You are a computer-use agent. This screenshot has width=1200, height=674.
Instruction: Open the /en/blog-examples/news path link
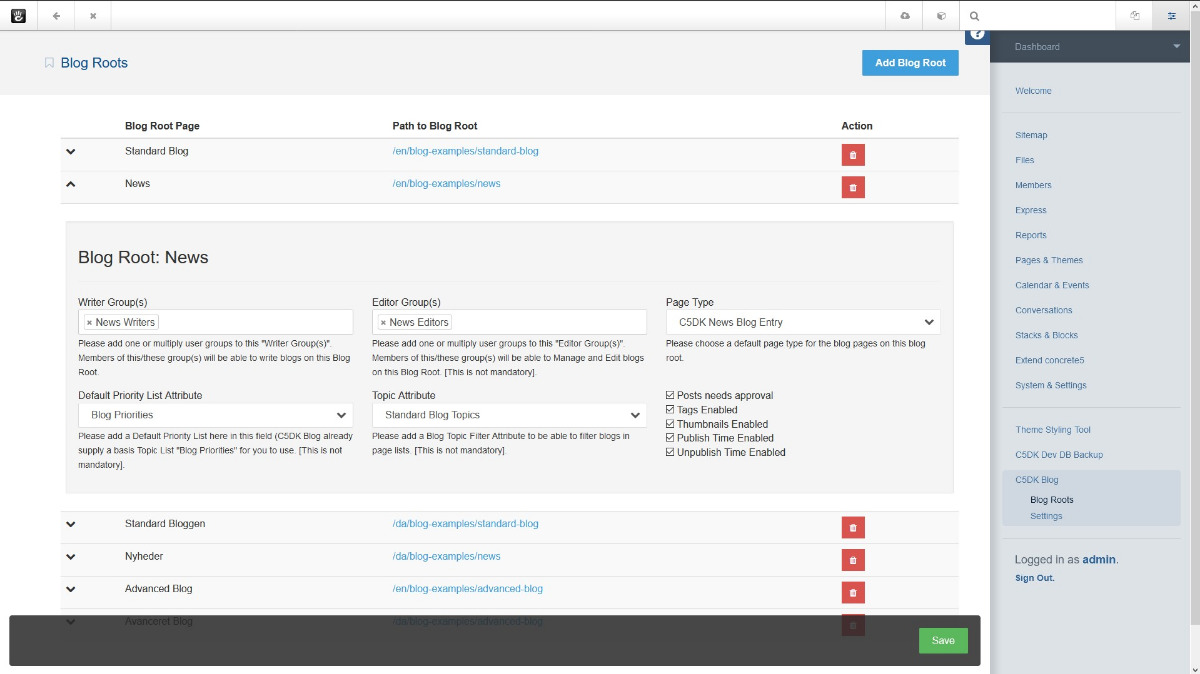[446, 184]
